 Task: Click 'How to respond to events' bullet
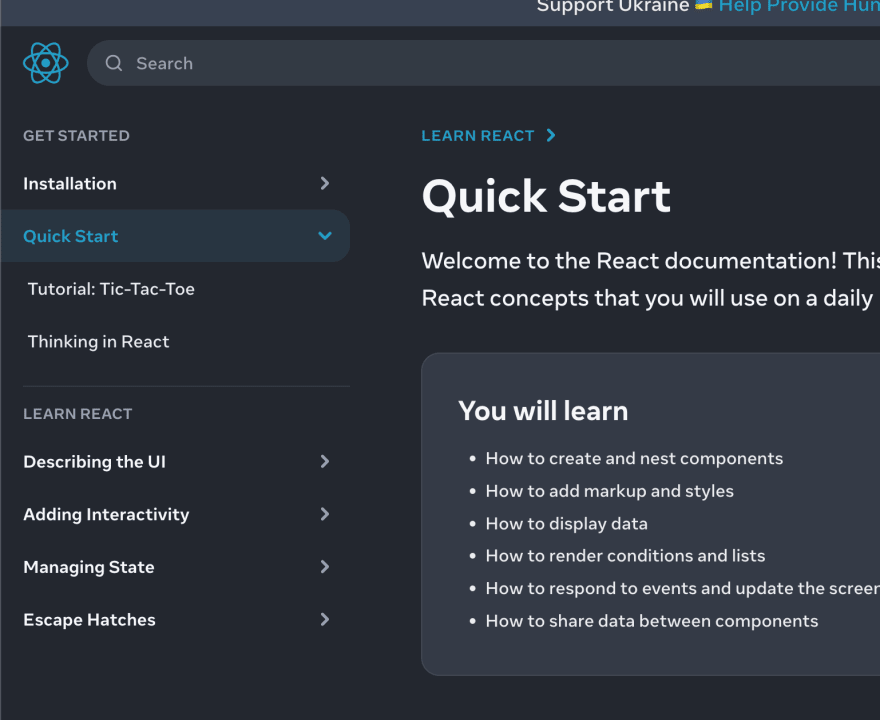coord(682,588)
